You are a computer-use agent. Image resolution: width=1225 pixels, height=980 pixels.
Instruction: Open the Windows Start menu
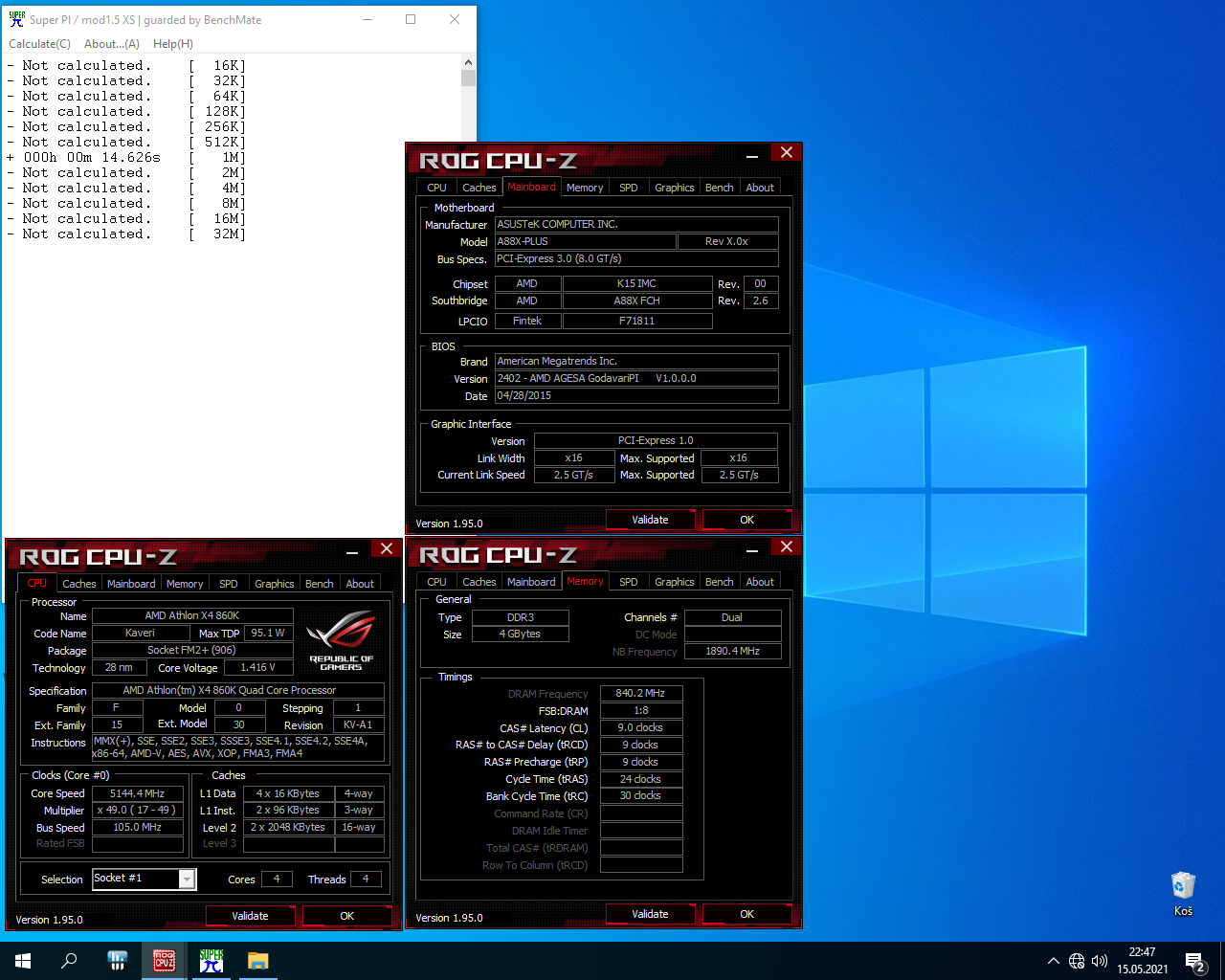point(23,961)
